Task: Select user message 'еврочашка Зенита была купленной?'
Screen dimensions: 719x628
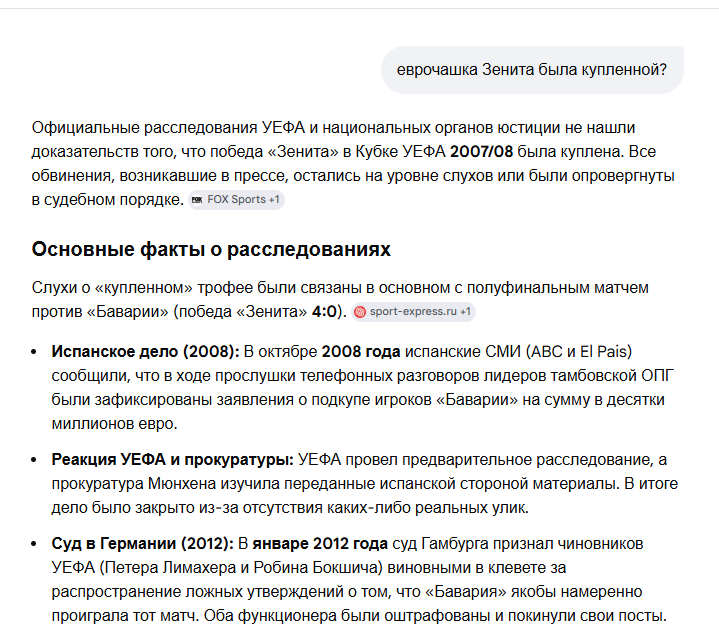Action: click(531, 70)
